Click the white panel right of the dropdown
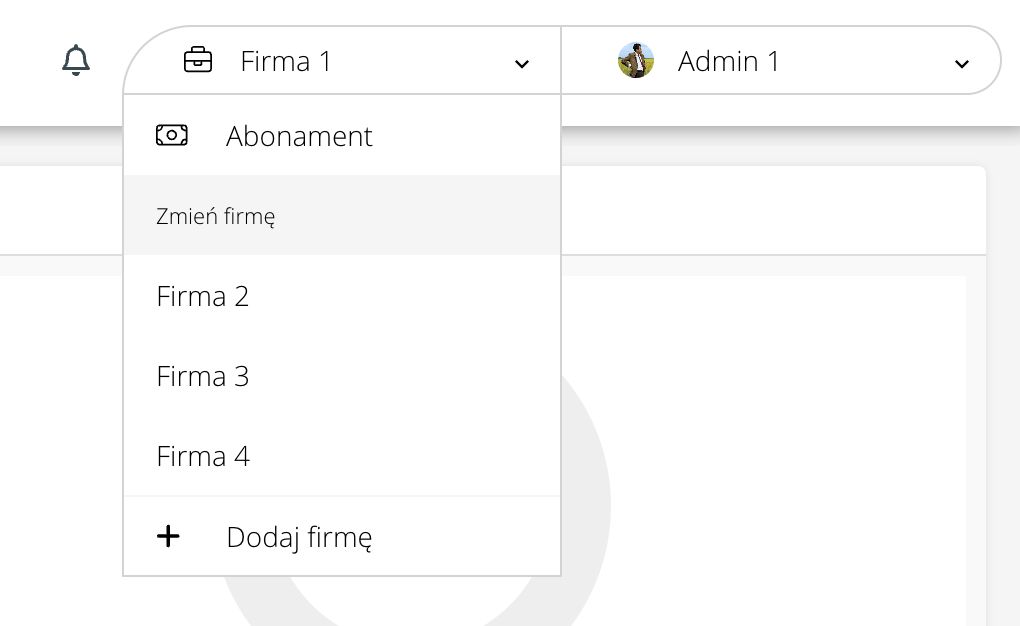1020x626 pixels. tap(770, 211)
